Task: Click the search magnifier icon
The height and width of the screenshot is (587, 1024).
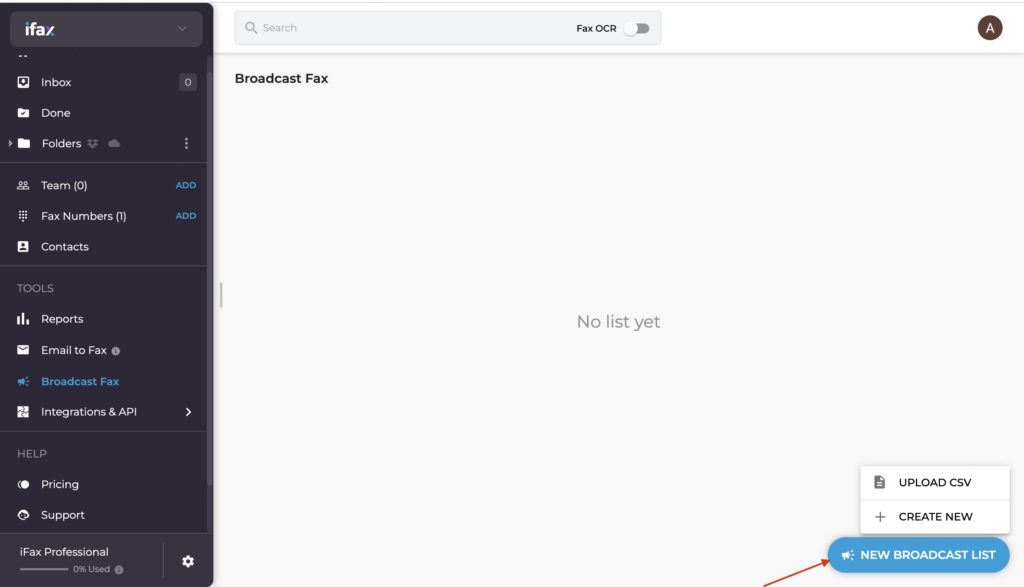Action: (x=251, y=27)
